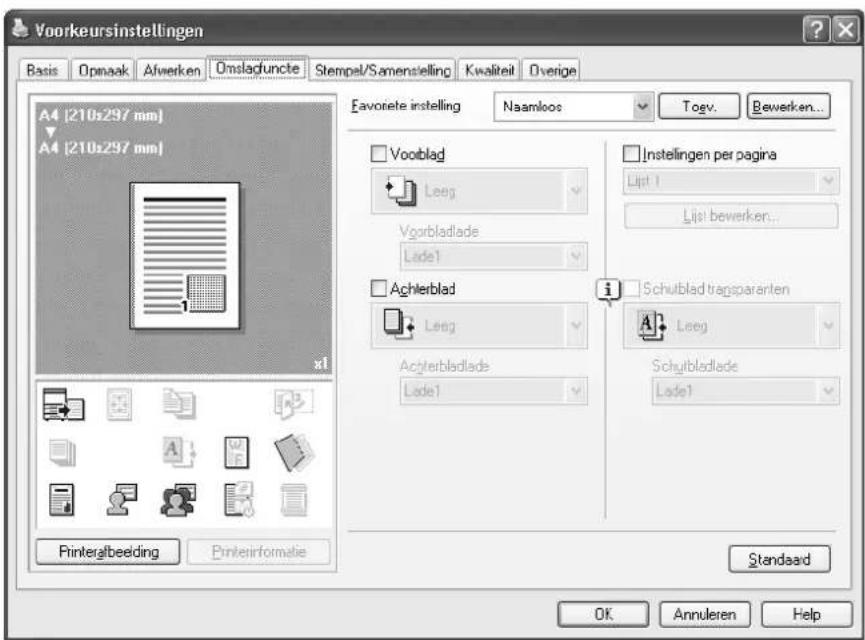This screenshot has height=640, width=865.
Task: Switch to the Opmaak tab
Action: pyautogui.click(x=103, y=71)
